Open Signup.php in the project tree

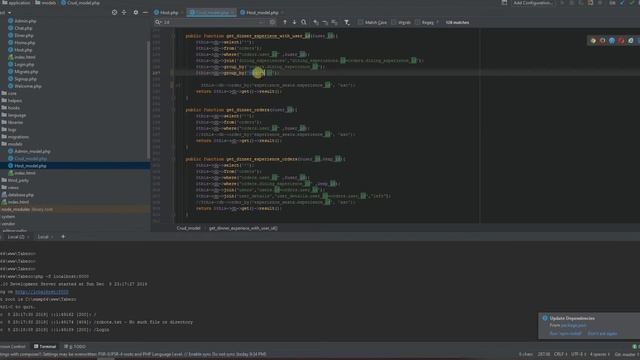[22, 79]
